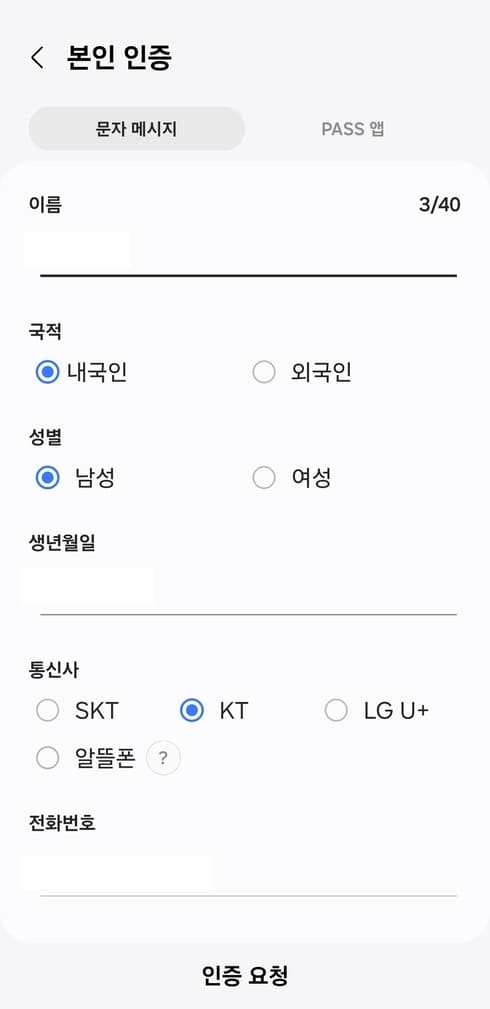The width and height of the screenshot is (490, 1009).
Task: Select KT as the carrier
Action: click(214, 711)
